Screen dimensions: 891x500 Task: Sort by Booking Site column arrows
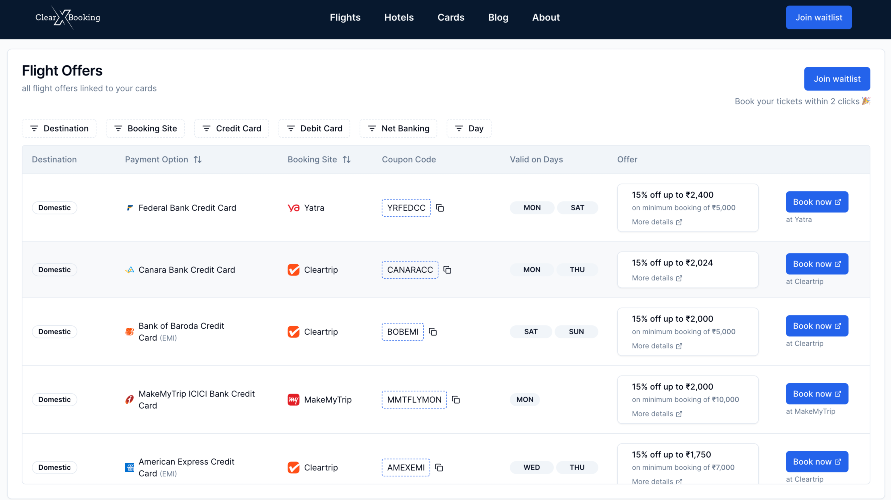coord(346,160)
